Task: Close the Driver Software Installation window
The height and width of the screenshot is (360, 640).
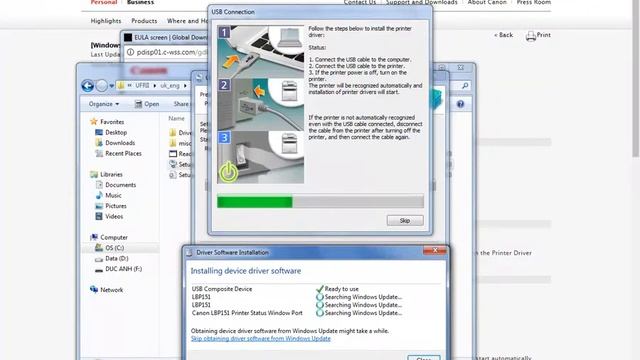Action: point(435,250)
